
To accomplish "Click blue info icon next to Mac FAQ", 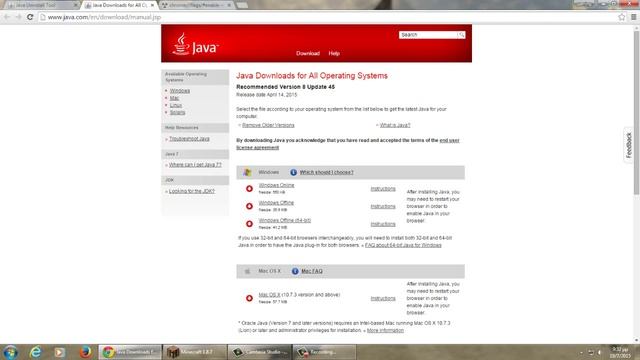I will (295, 271).
